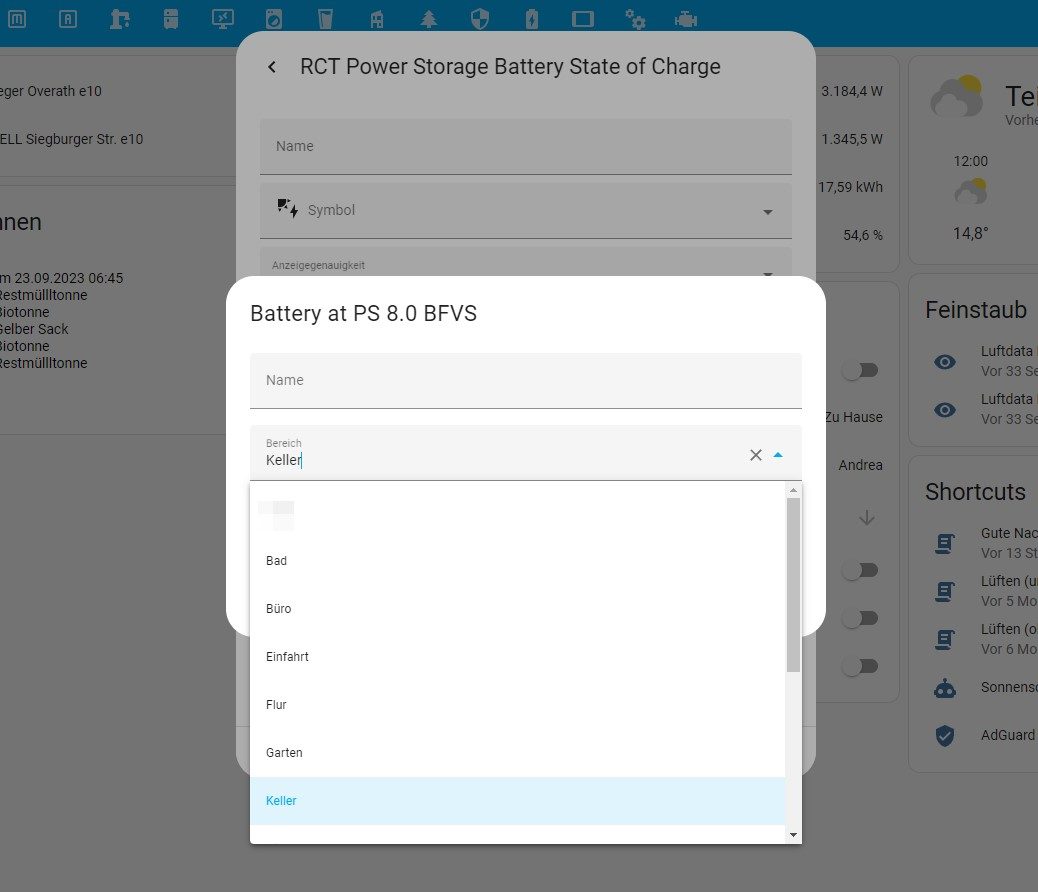Open the washing machine view tab
The height and width of the screenshot is (892, 1038).
(273, 19)
